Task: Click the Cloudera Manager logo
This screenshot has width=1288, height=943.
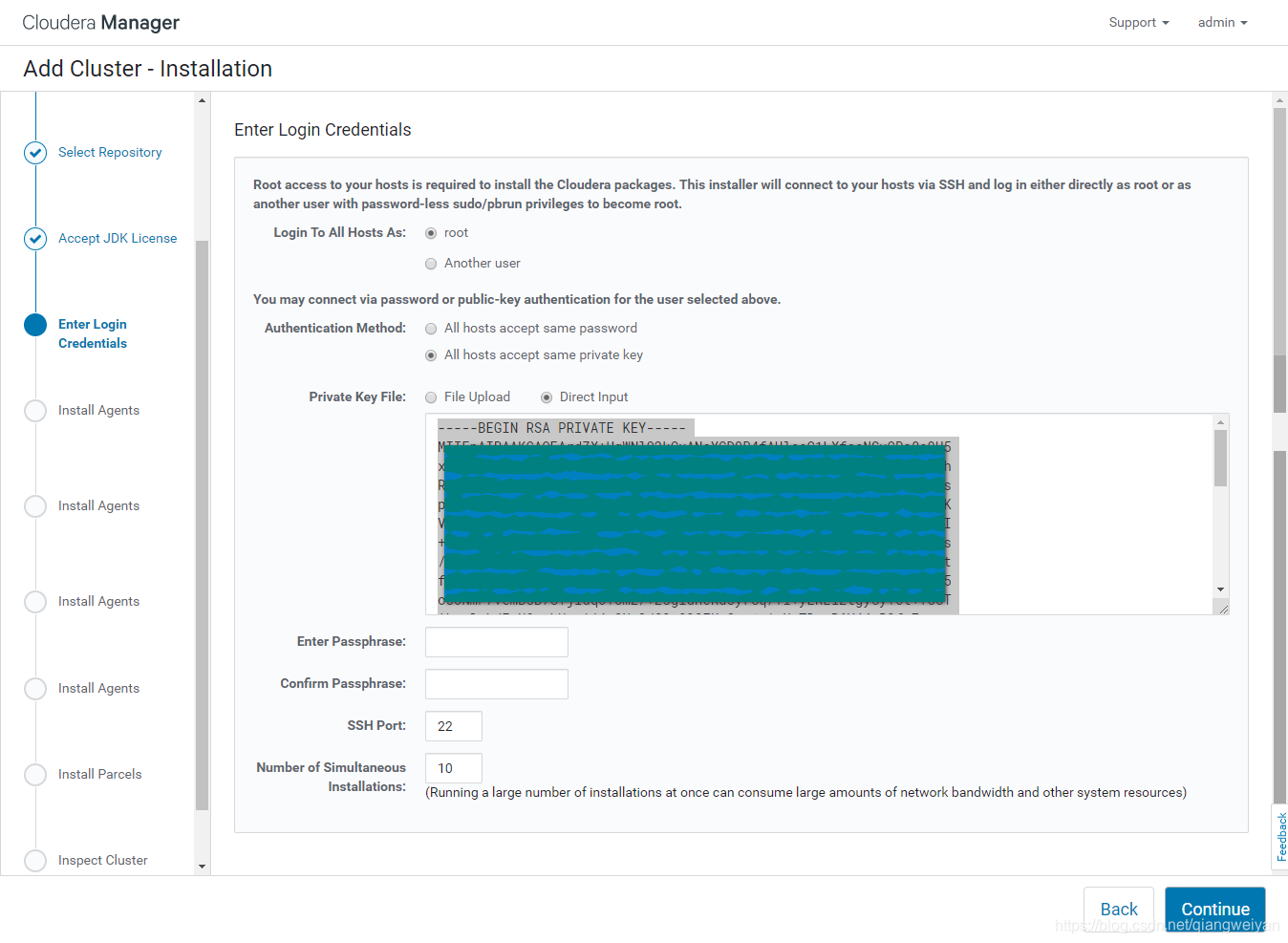Action: coord(100,22)
